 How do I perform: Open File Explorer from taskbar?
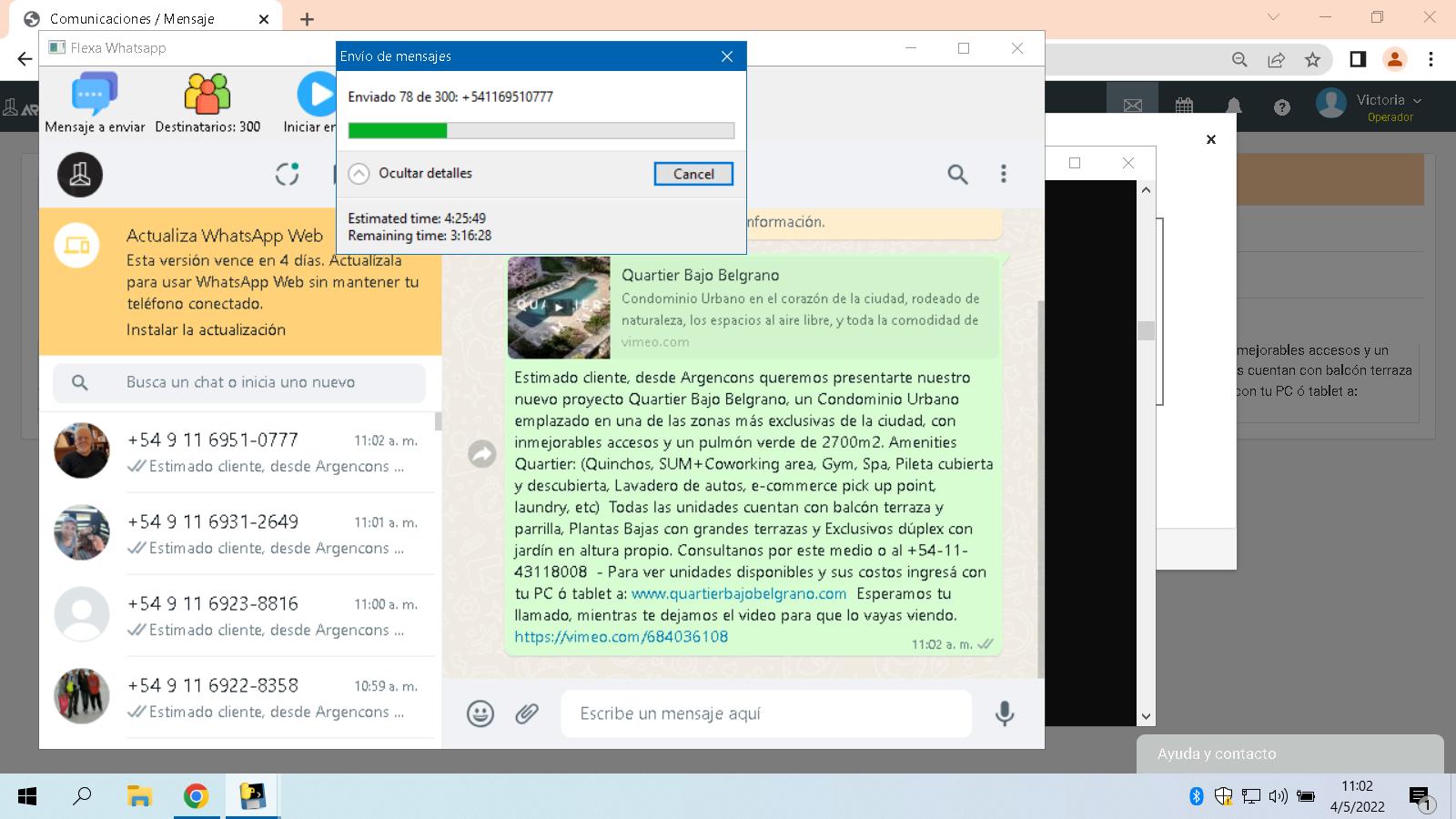(138, 796)
